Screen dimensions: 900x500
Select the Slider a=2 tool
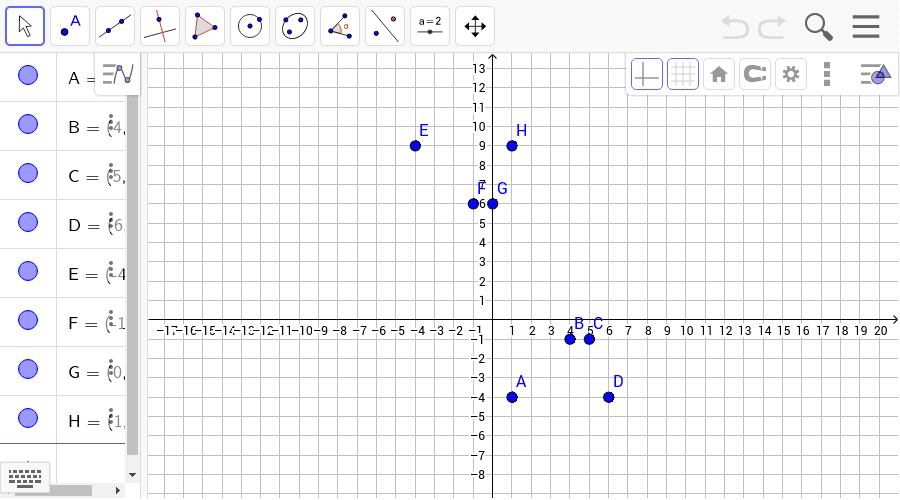(x=430, y=26)
